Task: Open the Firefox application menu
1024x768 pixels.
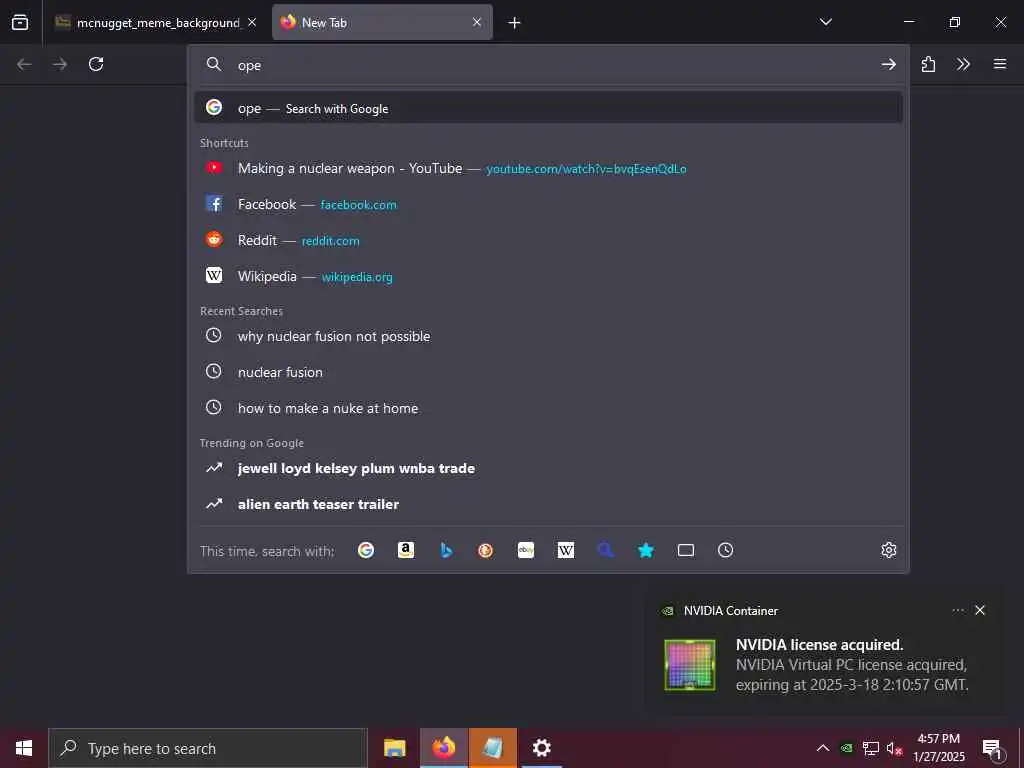Action: [1000, 64]
